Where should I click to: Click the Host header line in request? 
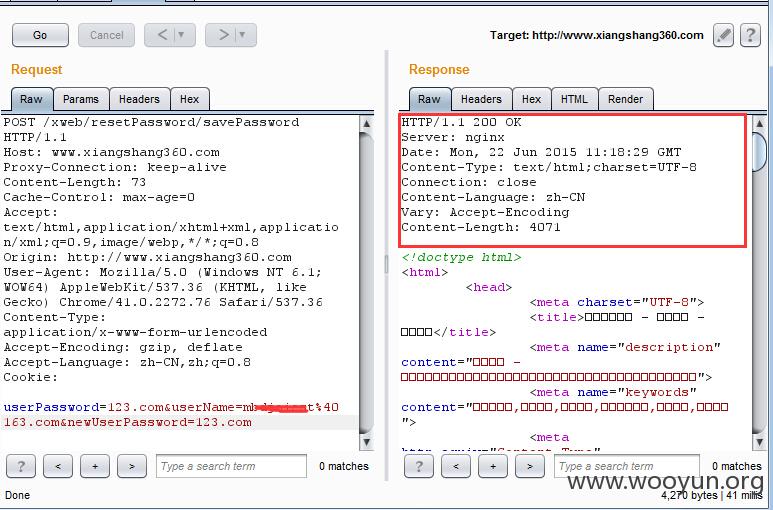click(x=111, y=152)
